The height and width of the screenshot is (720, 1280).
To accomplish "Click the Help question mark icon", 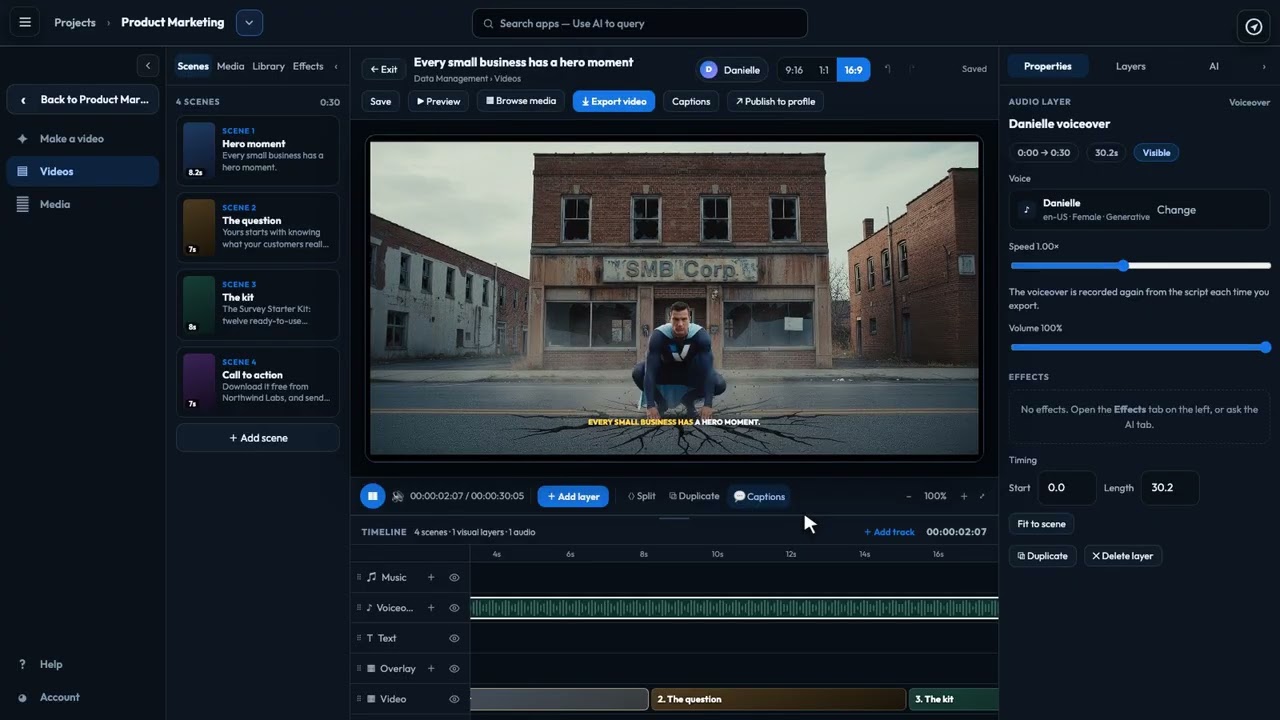I will (23, 664).
